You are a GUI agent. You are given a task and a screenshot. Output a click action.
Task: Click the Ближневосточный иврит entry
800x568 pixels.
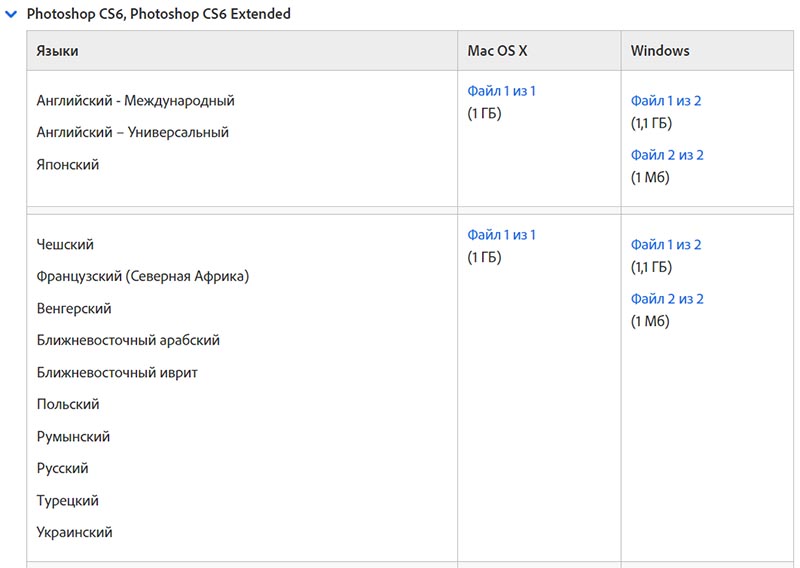point(117,373)
